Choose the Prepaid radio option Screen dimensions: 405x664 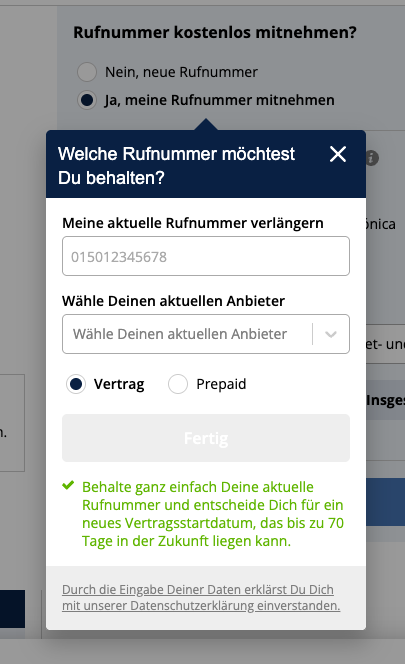pos(178,384)
